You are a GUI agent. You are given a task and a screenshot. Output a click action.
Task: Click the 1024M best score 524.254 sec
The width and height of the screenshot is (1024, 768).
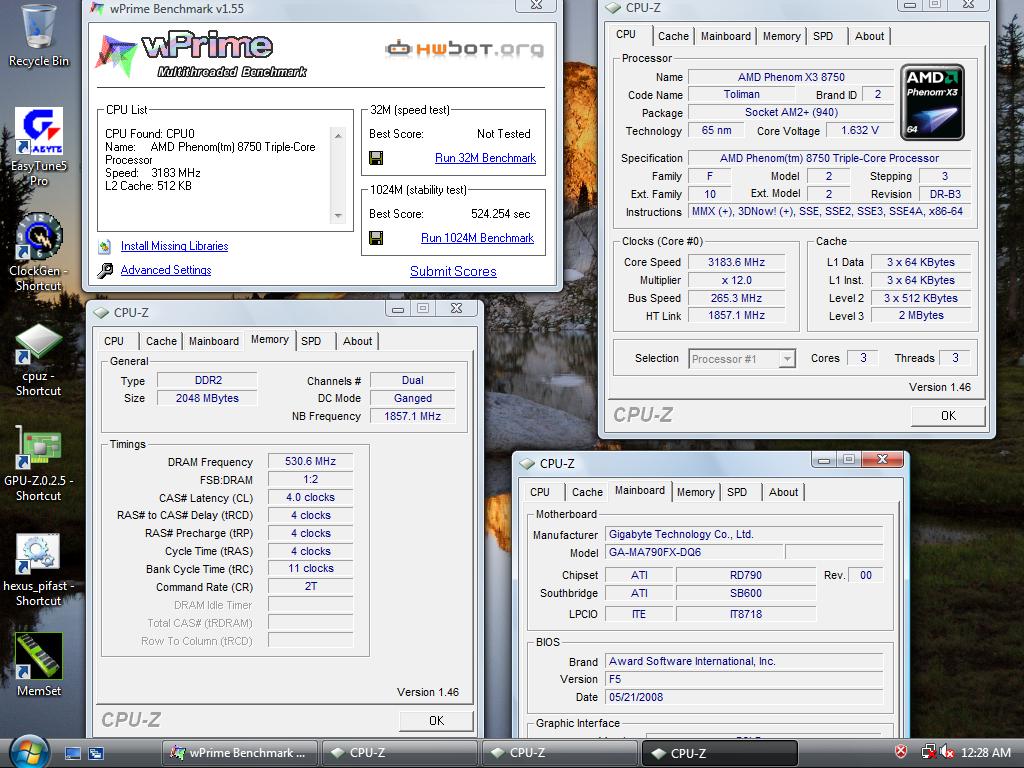tap(500, 214)
